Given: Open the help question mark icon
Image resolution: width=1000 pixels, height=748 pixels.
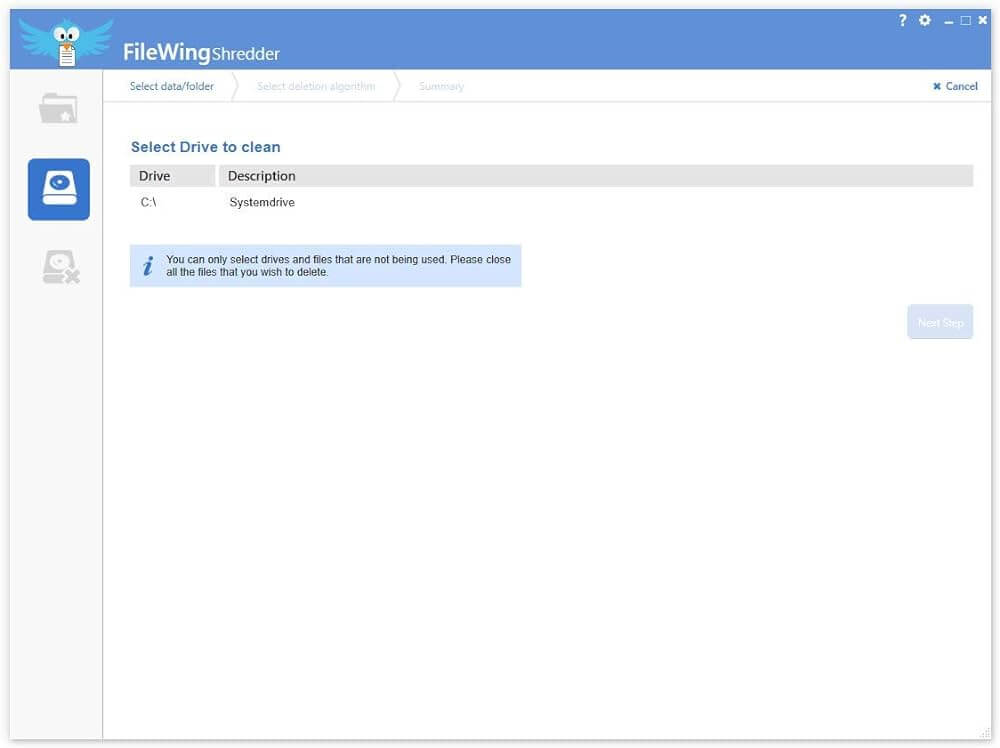Looking at the screenshot, I should coord(903,21).
